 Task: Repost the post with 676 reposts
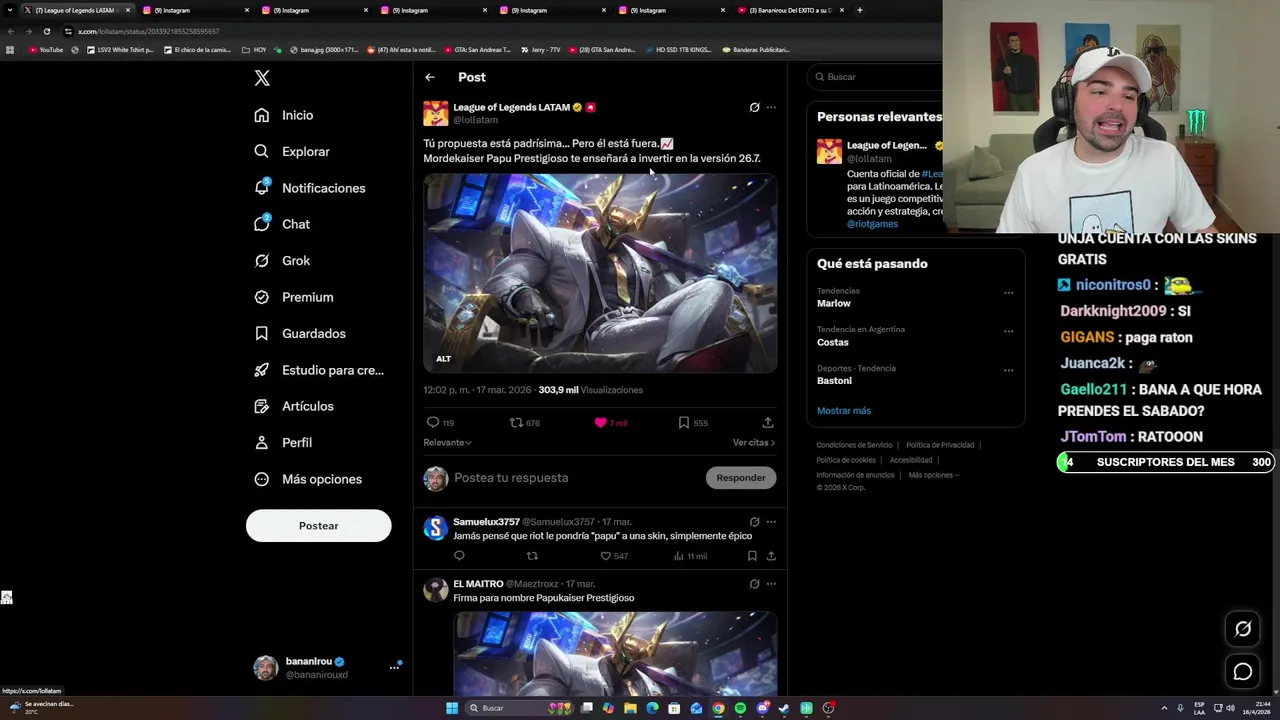[x=525, y=422]
